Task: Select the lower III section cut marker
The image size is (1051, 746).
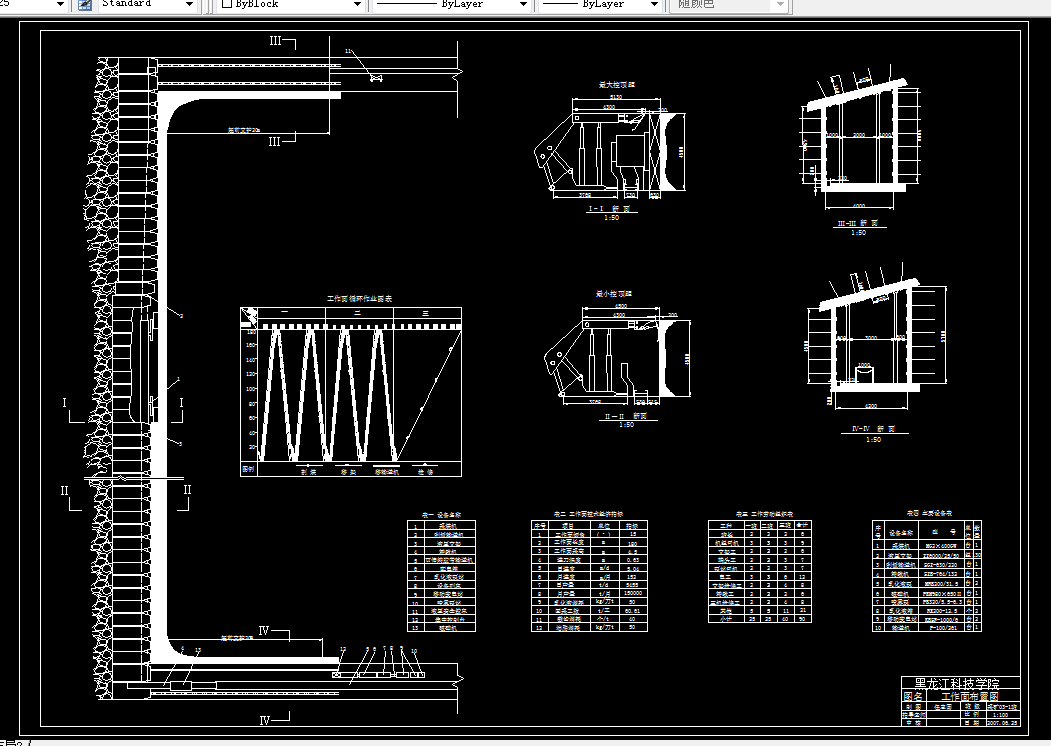Action: pyautogui.click(x=282, y=140)
